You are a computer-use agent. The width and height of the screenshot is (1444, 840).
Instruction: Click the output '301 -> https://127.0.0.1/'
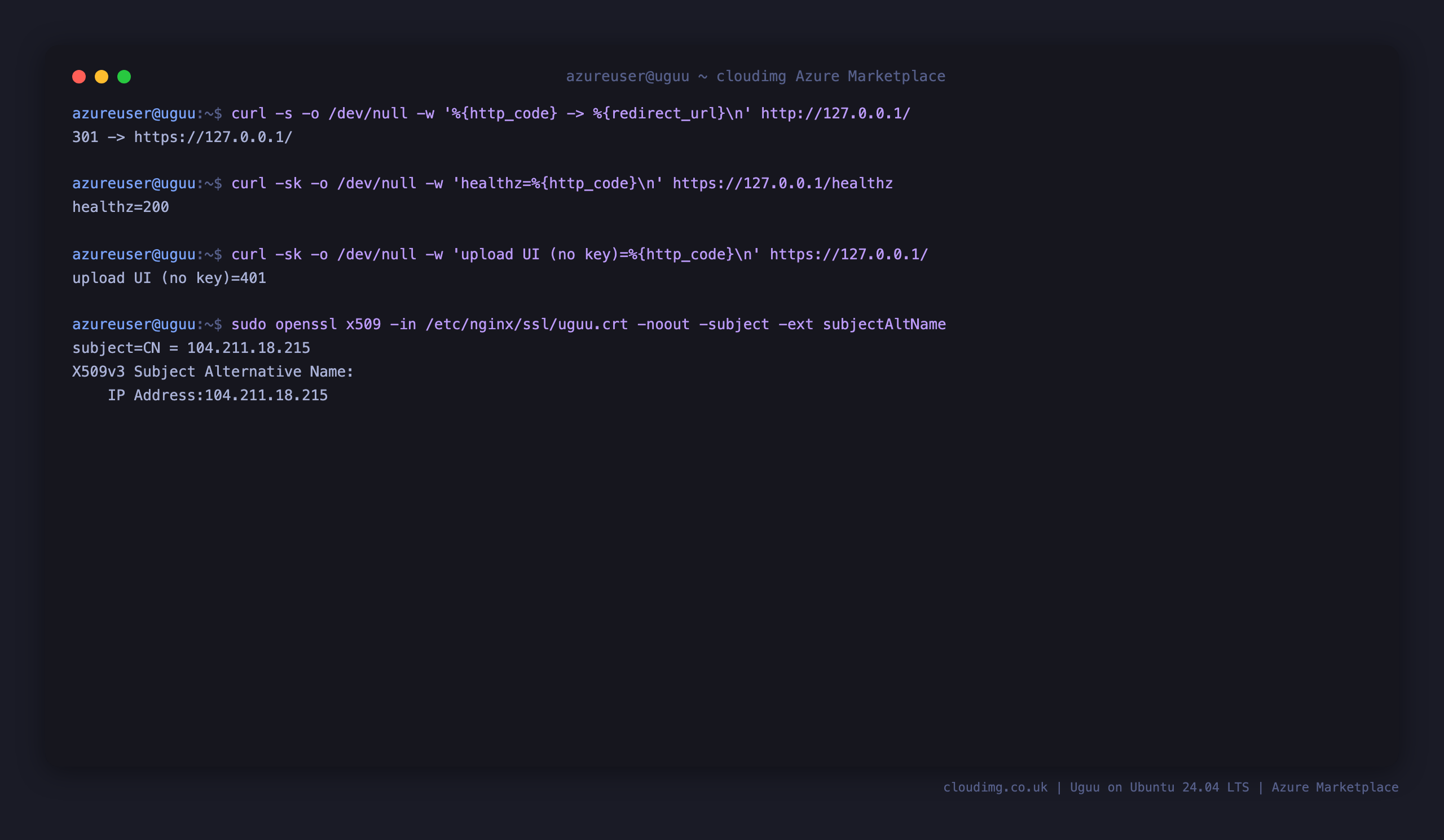pyautogui.click(x=182, y=137)
